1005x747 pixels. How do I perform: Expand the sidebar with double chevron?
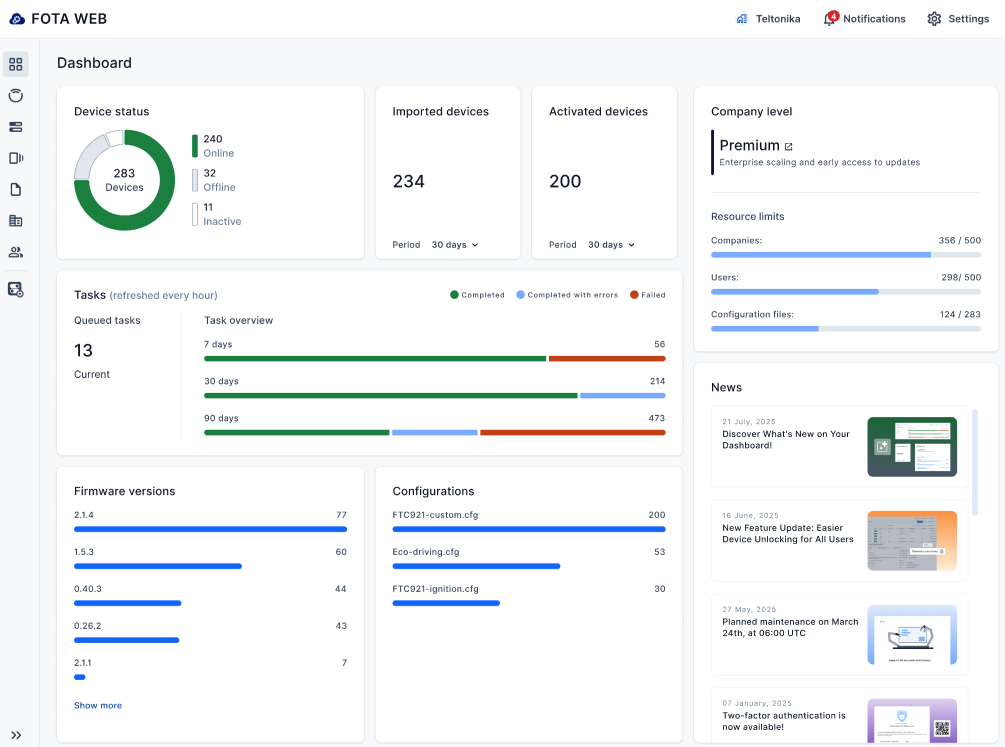16,735
